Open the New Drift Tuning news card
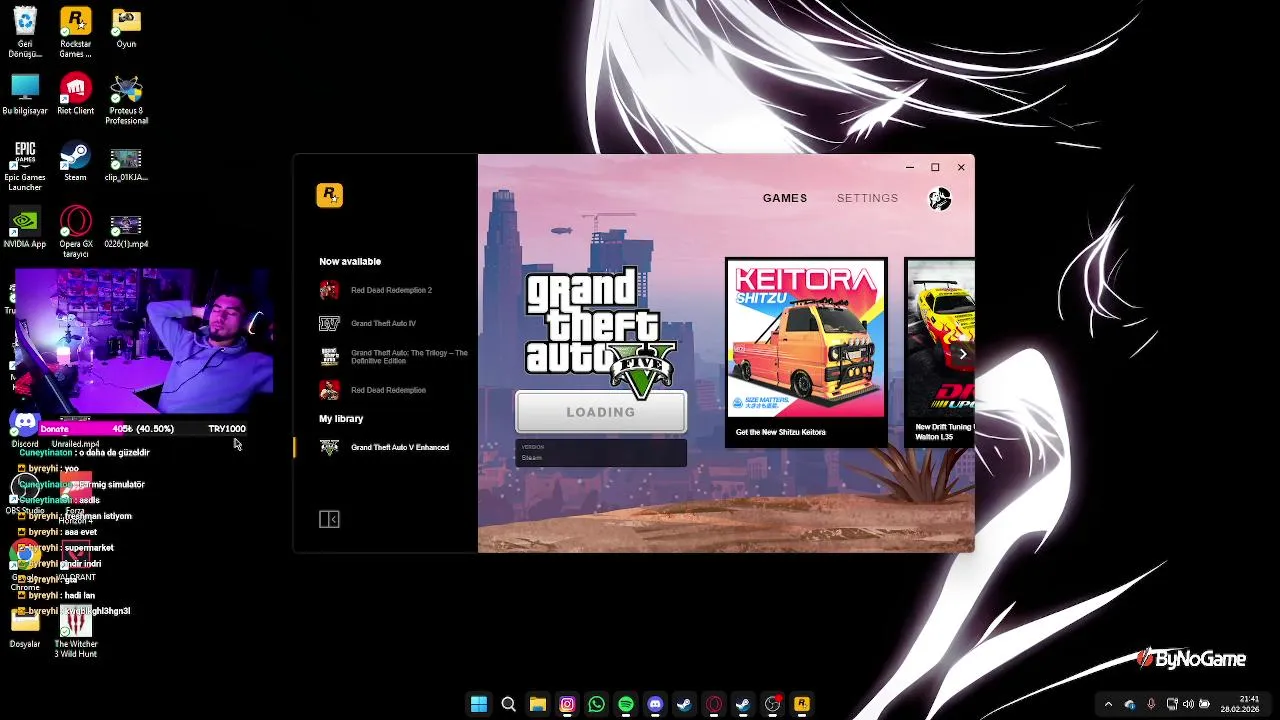The image size is (1280, 720). pyautogui.click(x=940, y=351)
